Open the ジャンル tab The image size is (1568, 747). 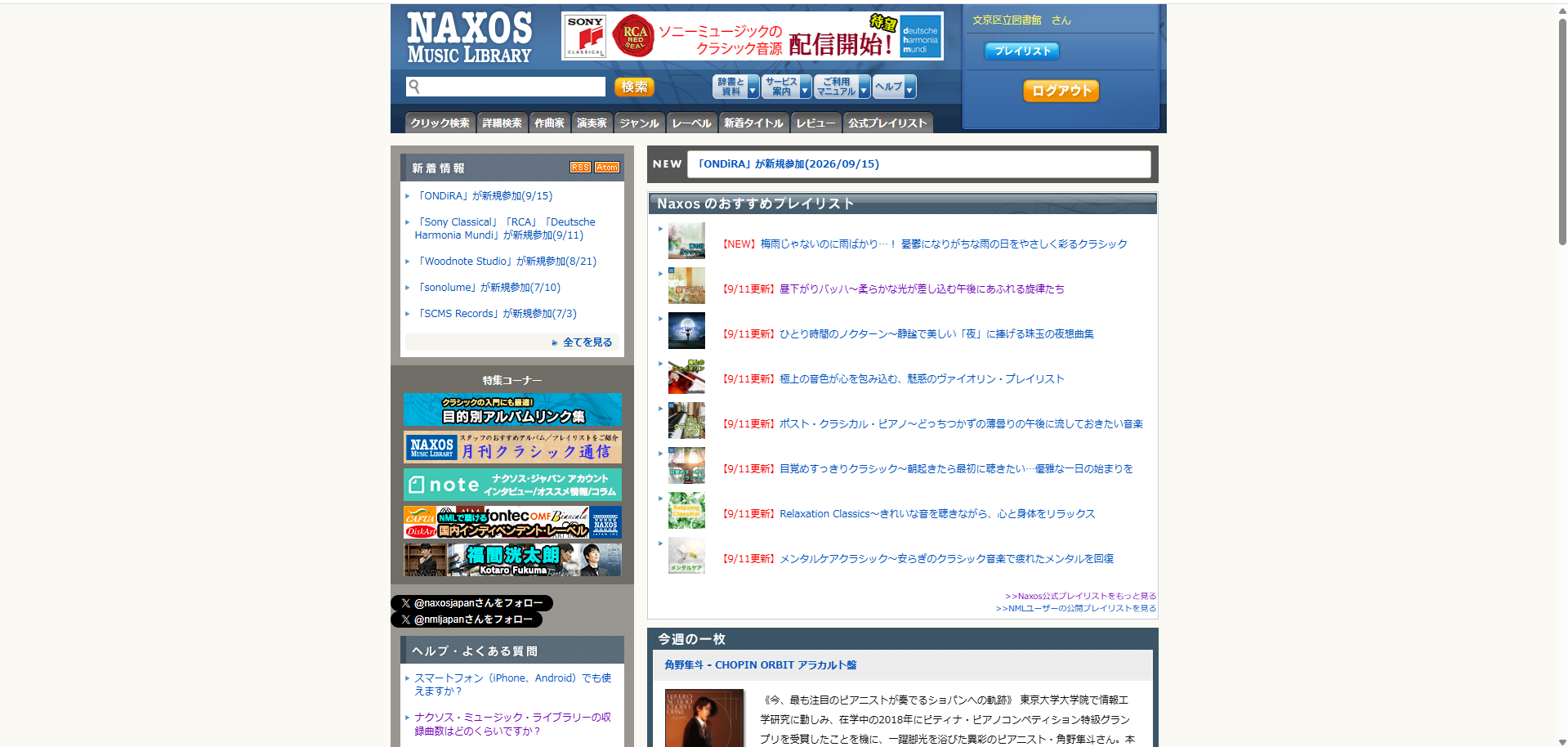(x=639, y=123)
